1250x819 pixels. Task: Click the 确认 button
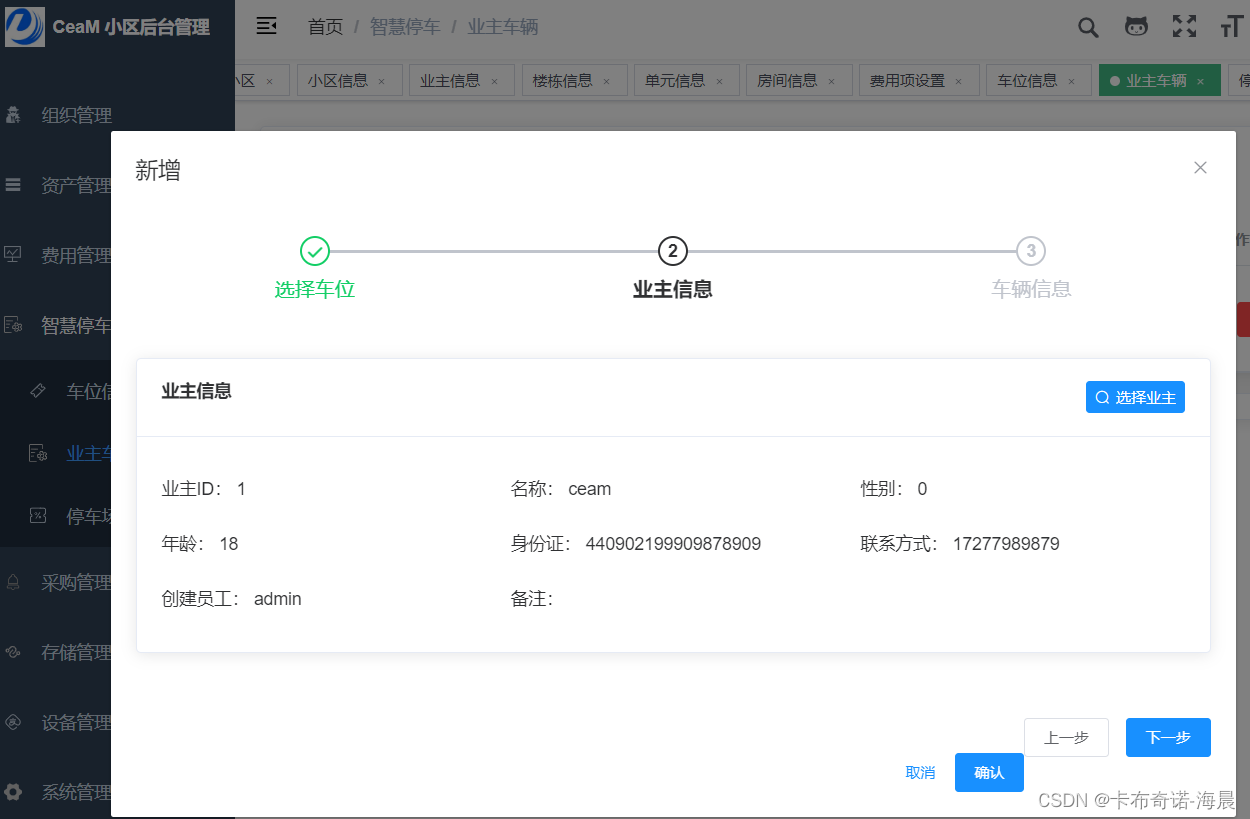pos(989,772)
